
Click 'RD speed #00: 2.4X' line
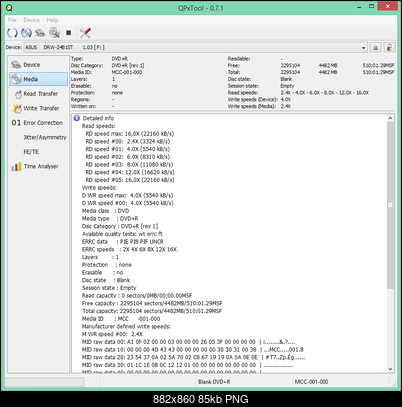click(128, 141)
